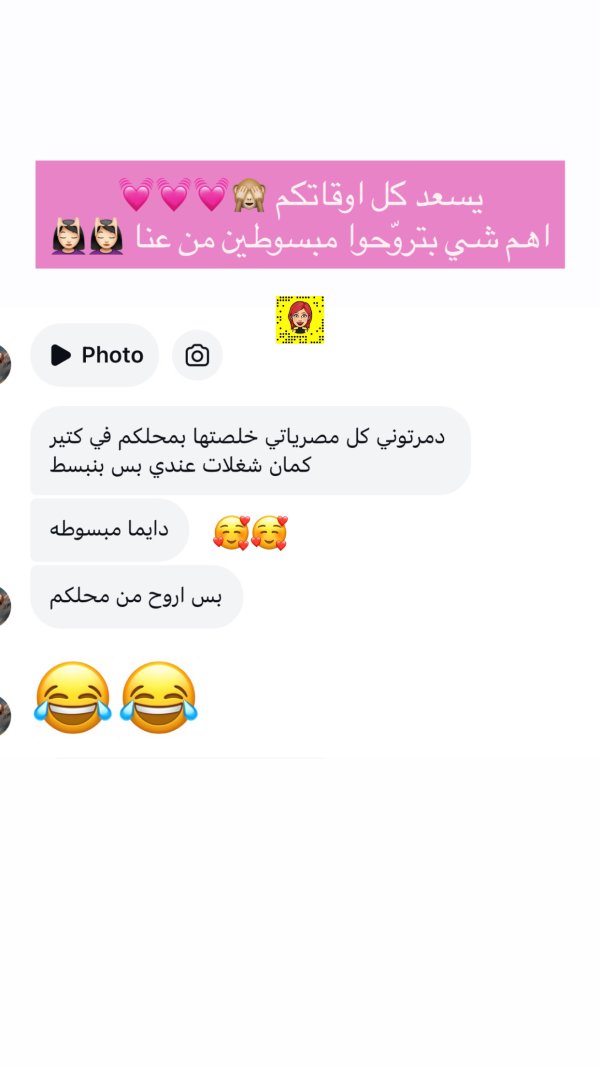Screen dimensions: 600x1066
Task: Open sender avatar beside laughing emojis
Action: pyautogui.click(x=5, y=715)
